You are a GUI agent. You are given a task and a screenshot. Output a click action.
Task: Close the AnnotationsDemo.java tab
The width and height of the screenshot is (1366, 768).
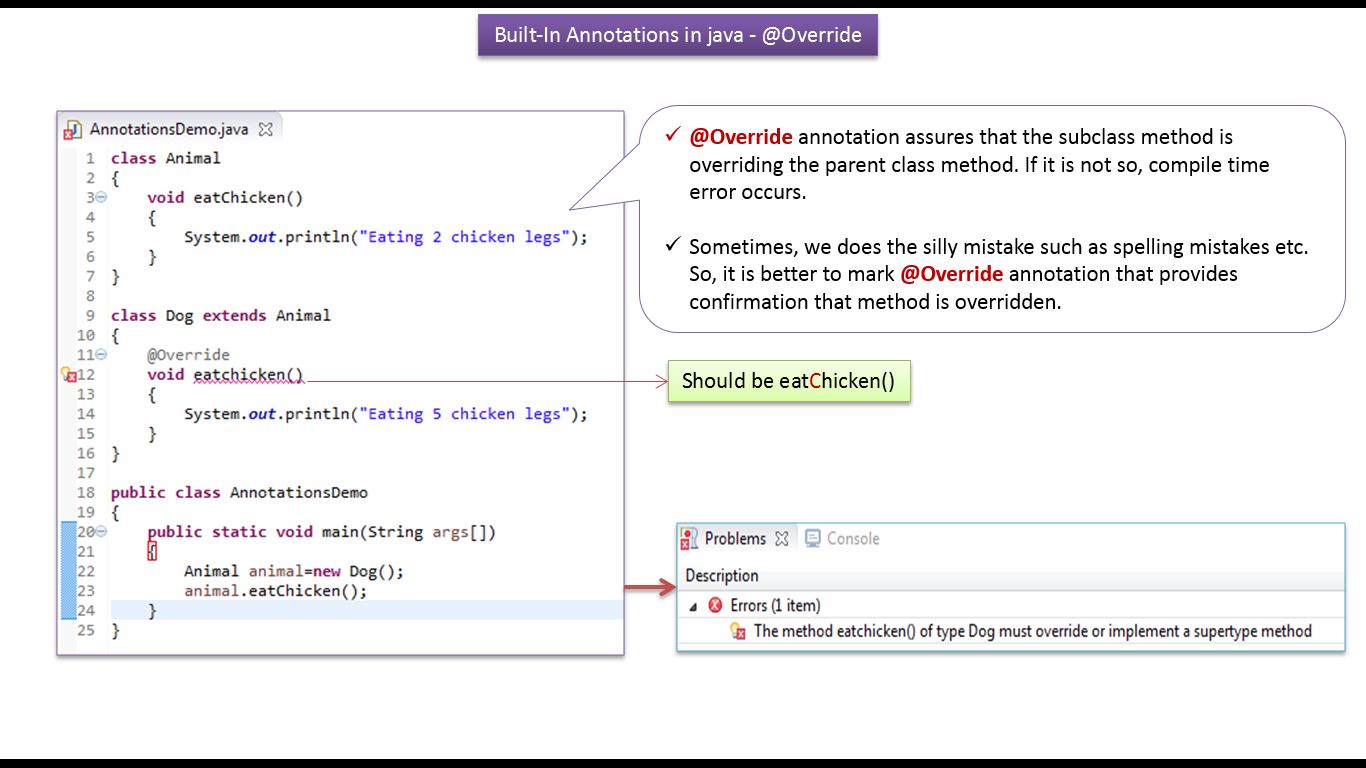point(265,129)
